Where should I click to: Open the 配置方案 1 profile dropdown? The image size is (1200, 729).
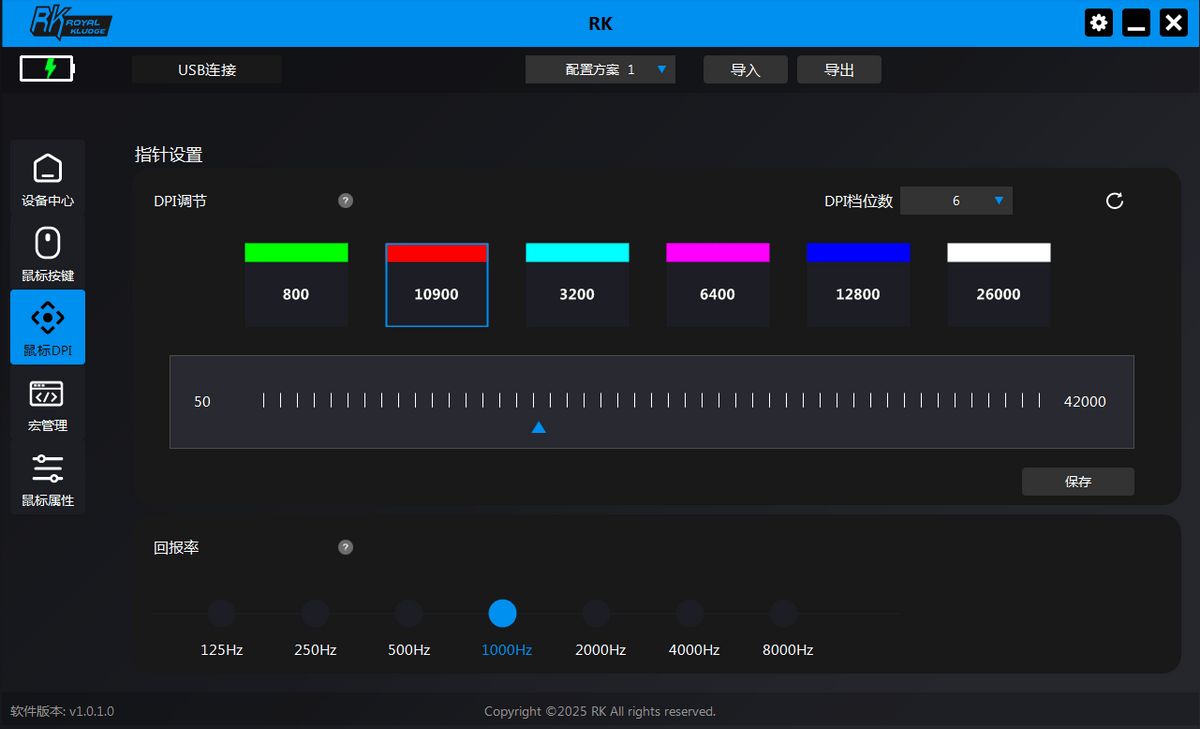point(601,69)
